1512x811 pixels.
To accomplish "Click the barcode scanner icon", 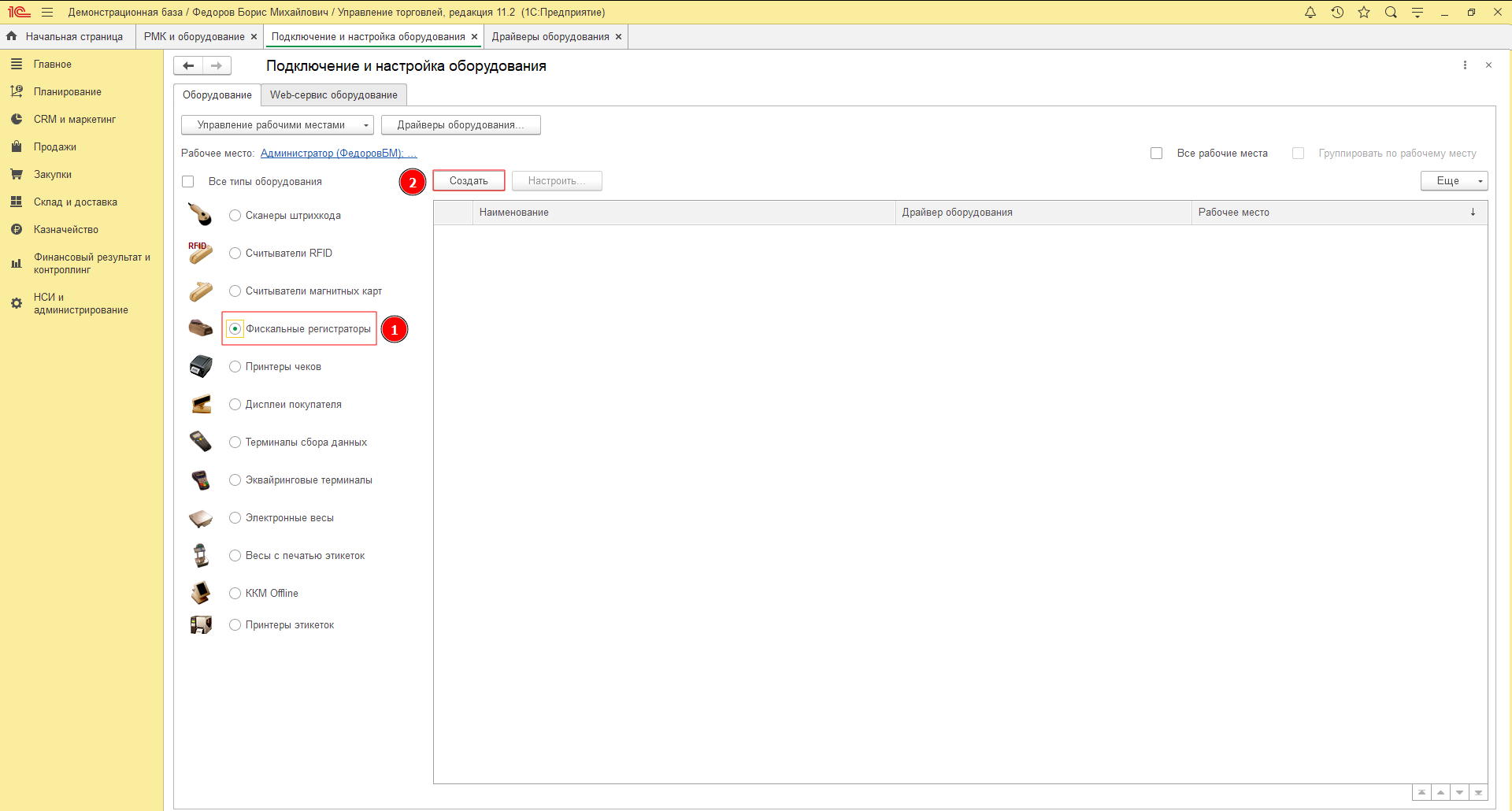I will pos(200,214).
